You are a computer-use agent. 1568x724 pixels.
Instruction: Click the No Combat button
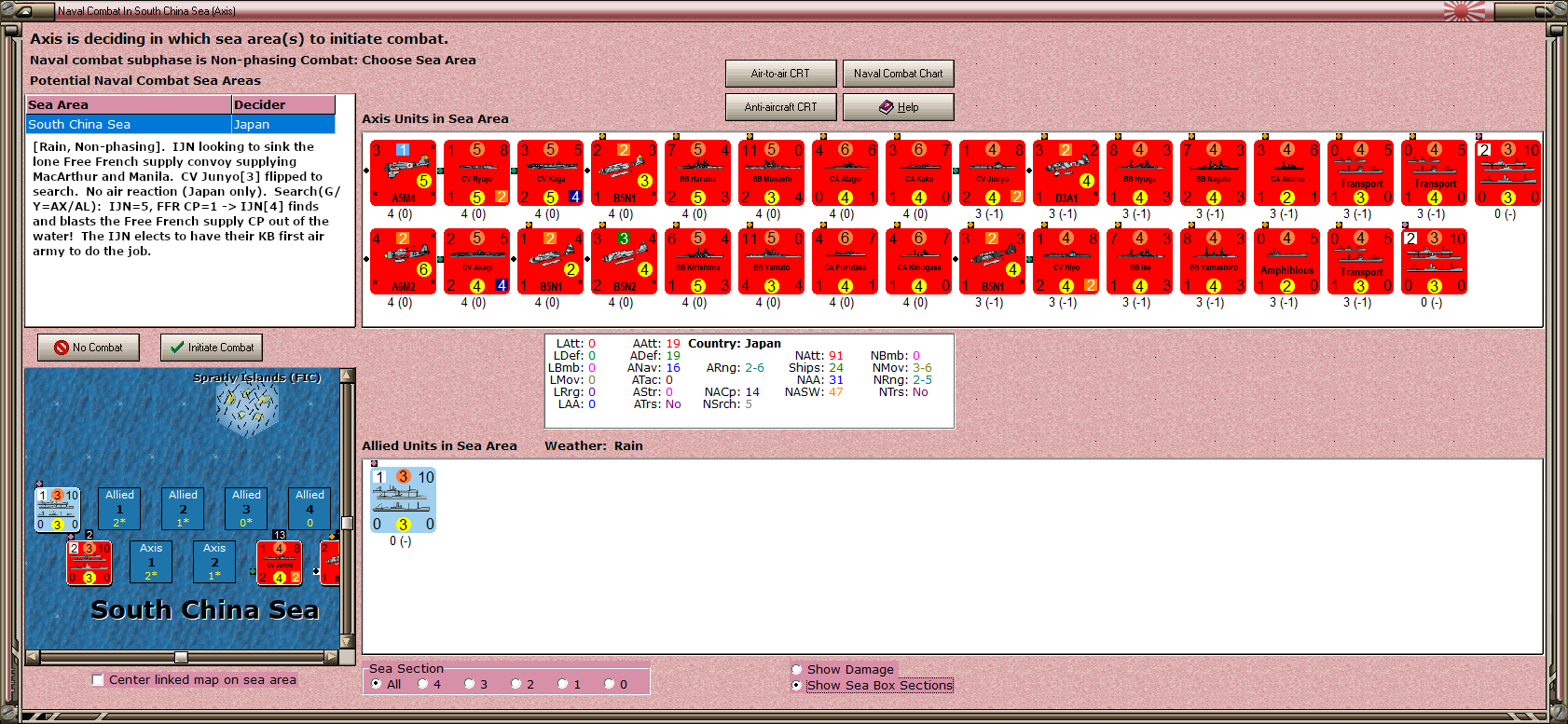point(89,348)
